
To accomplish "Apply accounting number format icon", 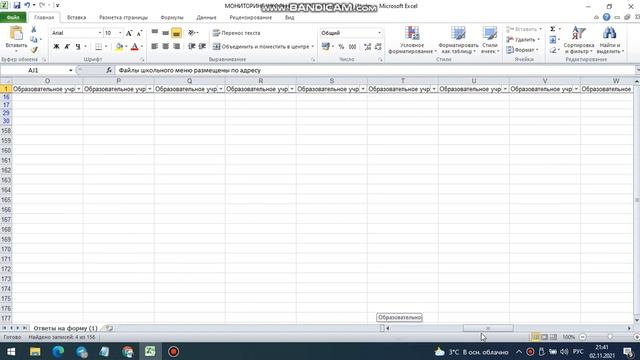I will [x=325, y=47].
